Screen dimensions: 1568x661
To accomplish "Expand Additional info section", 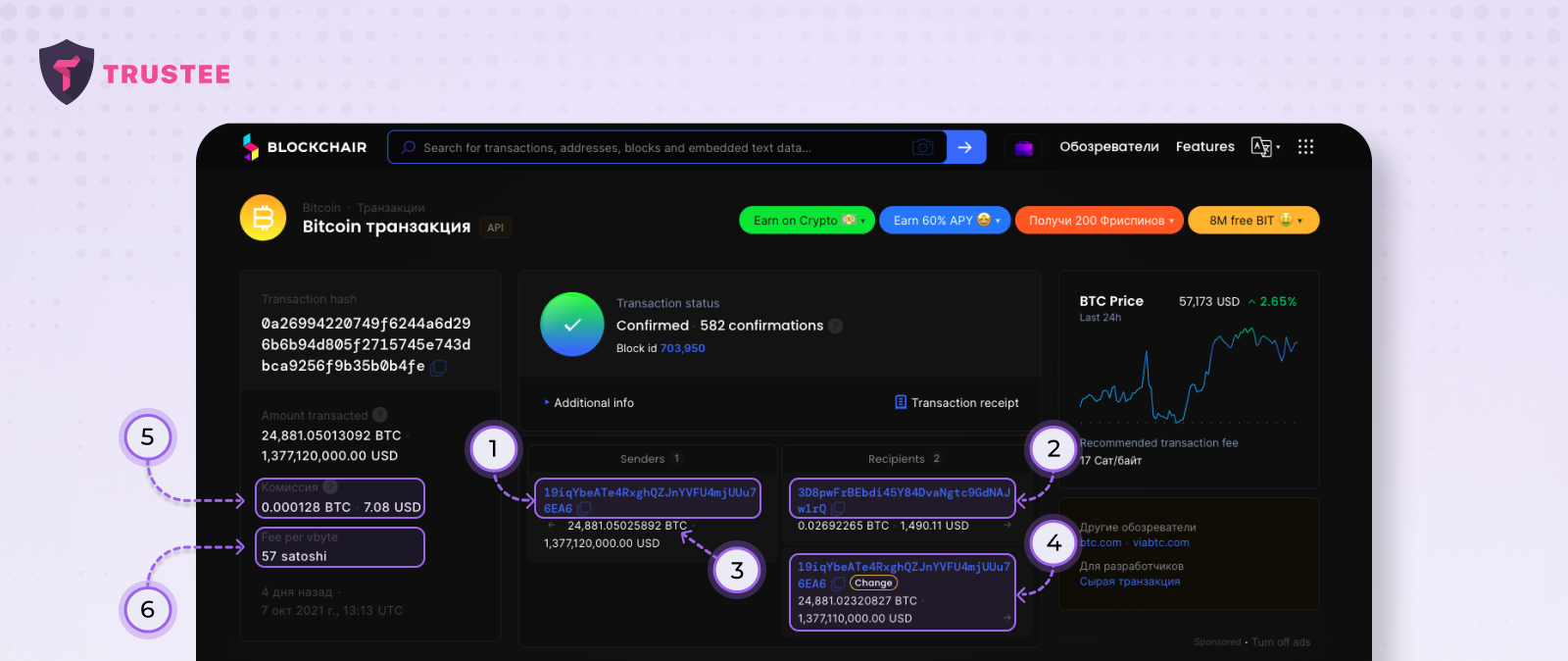I will 589,403.
